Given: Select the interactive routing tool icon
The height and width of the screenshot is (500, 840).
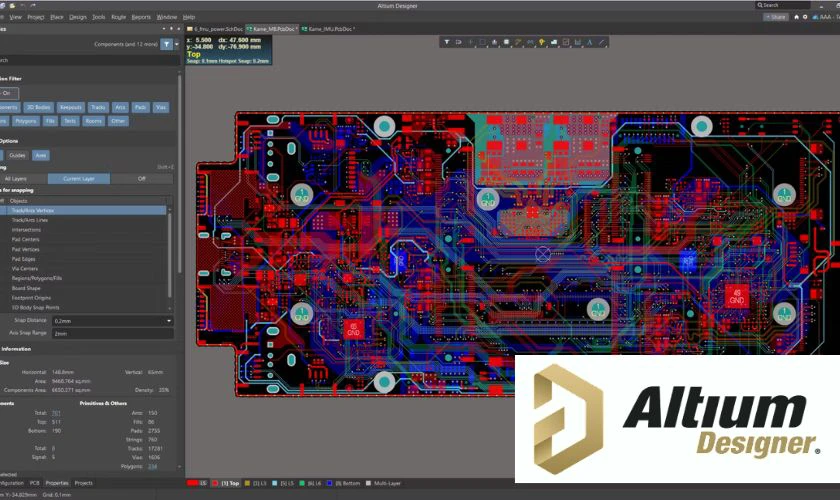Looking at the screenshot, I should 518,42.
